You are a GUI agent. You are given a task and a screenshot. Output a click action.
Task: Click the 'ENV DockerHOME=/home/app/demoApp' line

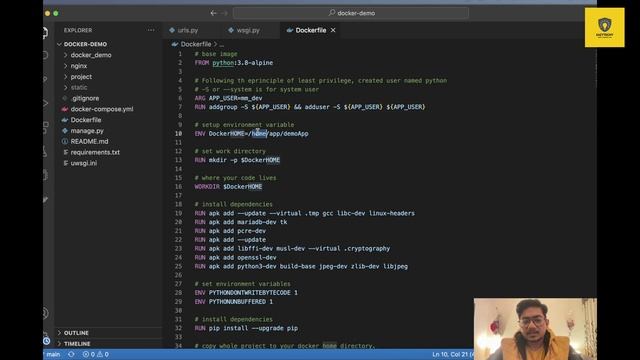click(251, 133)
